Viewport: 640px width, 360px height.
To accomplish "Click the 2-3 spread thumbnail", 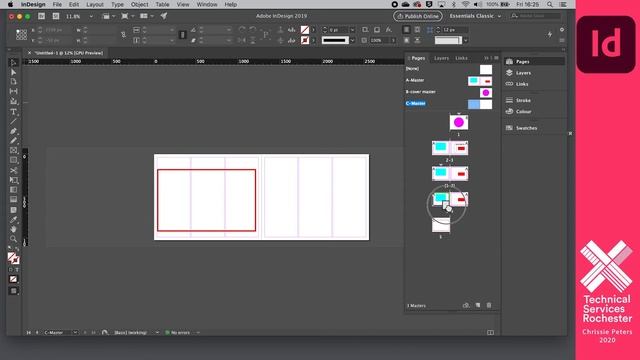I will coord(450,148).
